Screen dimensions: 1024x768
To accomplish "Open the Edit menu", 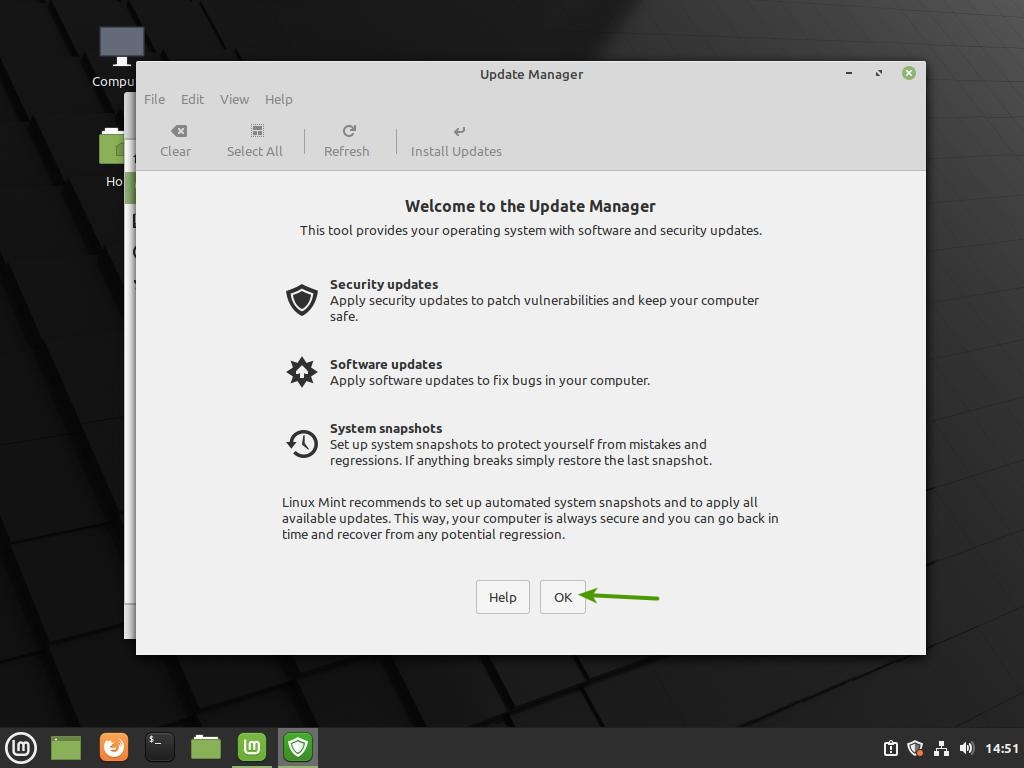I will (192, 99).
